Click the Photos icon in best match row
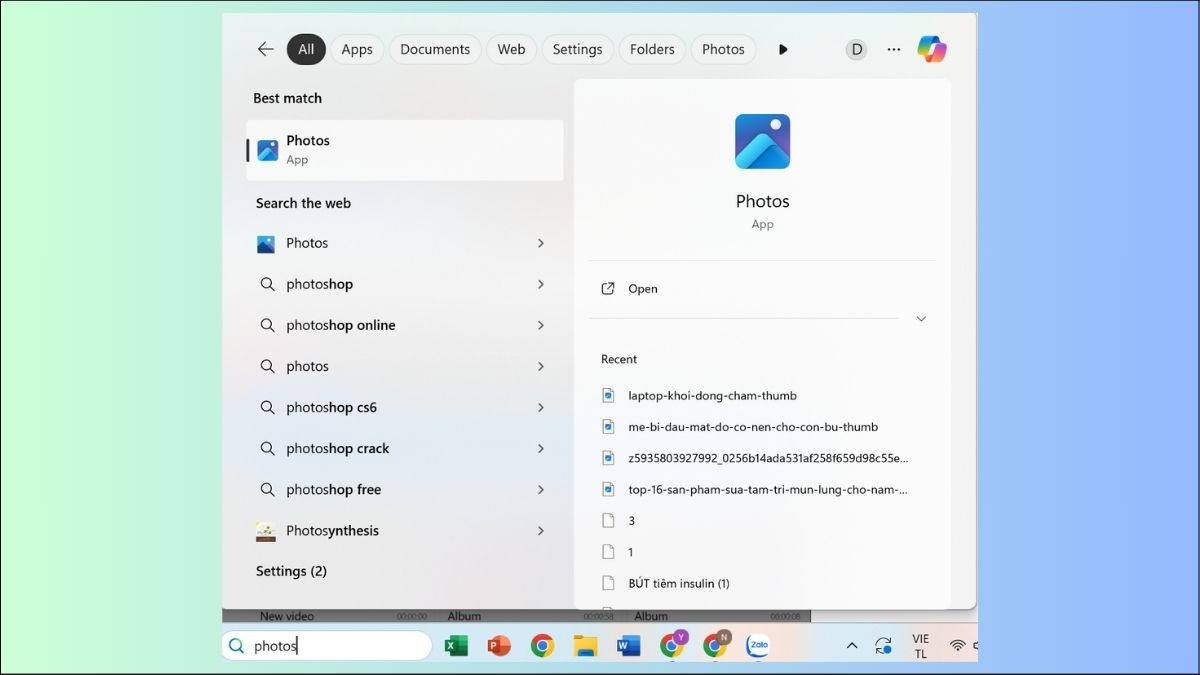This screenshot has width=1200, height=675. (268, 150)
